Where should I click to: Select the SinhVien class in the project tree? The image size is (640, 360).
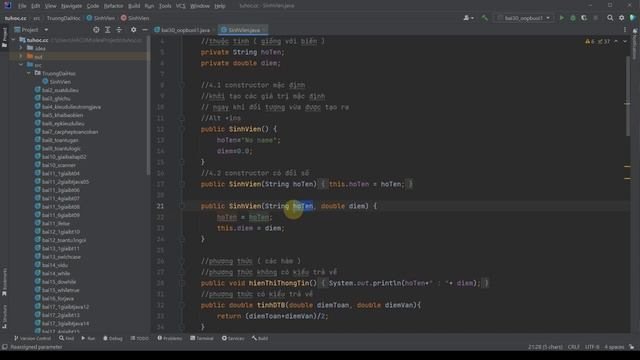[x=56, y=82]
